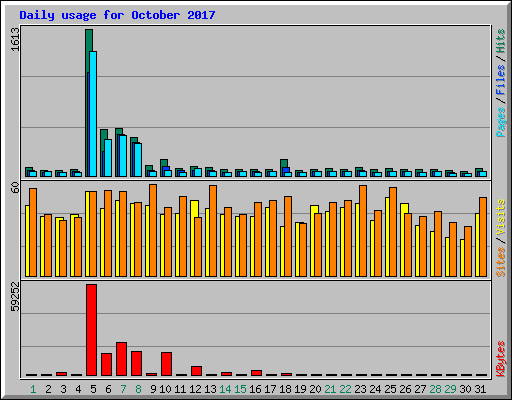Click green day label 15 on the x-axis

click(x=240, y=389)
